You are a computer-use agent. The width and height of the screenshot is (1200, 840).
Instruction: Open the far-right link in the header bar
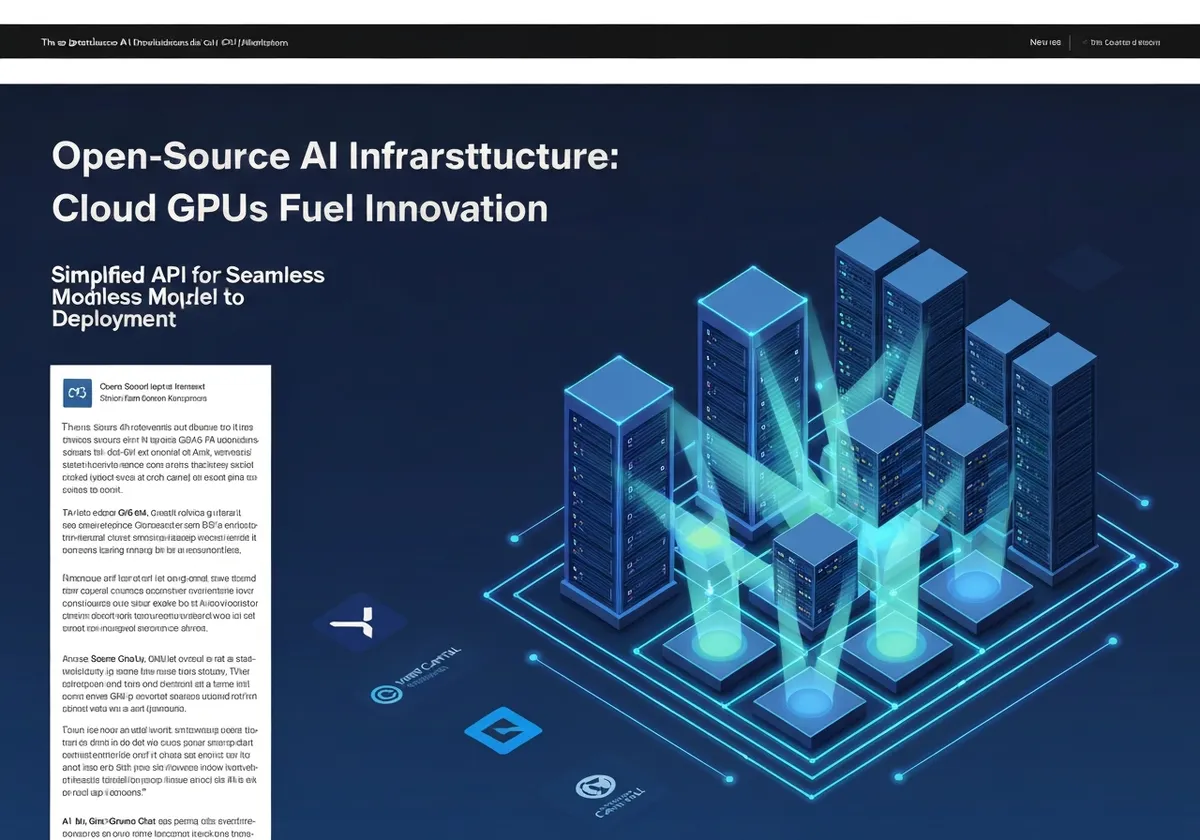pyautogui.click(x=1125, y=43)
